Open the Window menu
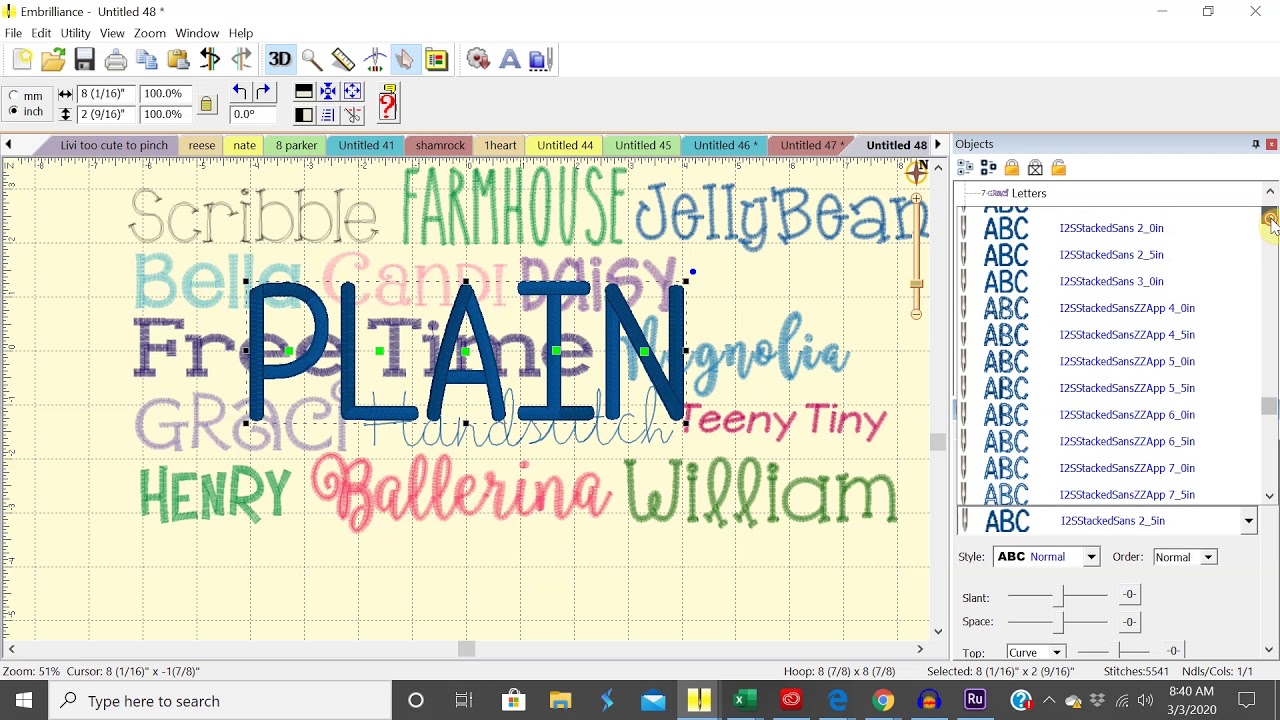 197,33
